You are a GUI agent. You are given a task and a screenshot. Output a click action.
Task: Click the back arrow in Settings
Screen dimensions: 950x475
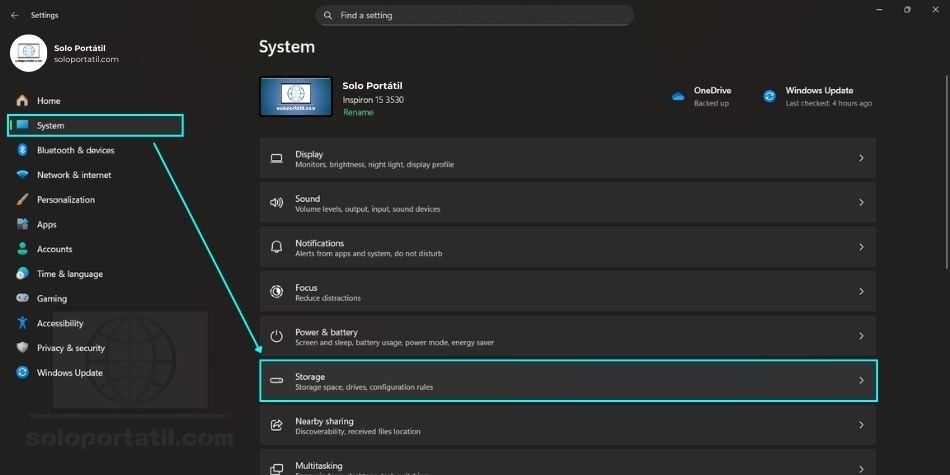tap(15, 15)
